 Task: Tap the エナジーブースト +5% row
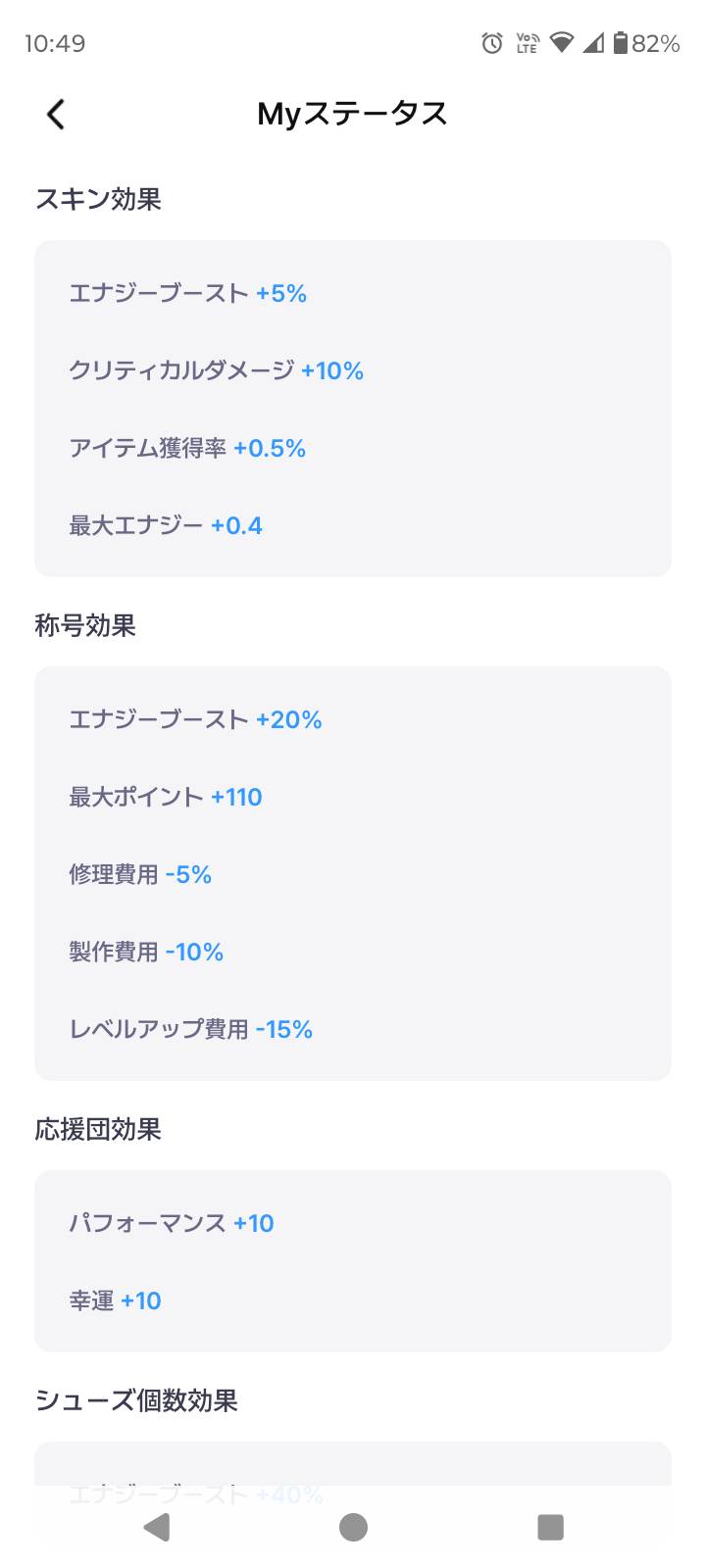188,293
